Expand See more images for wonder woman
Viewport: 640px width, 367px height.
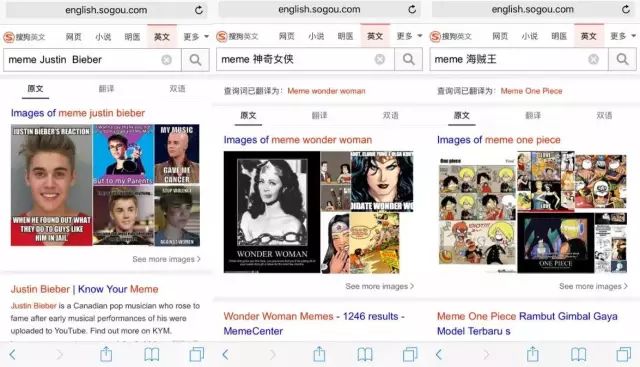[380, 286]
